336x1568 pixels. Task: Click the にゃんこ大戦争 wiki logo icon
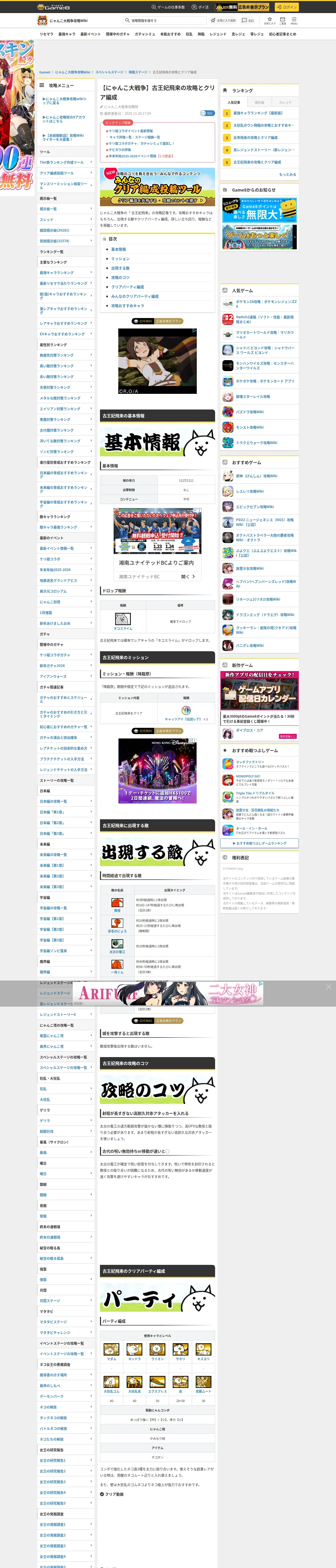(43, 21)
